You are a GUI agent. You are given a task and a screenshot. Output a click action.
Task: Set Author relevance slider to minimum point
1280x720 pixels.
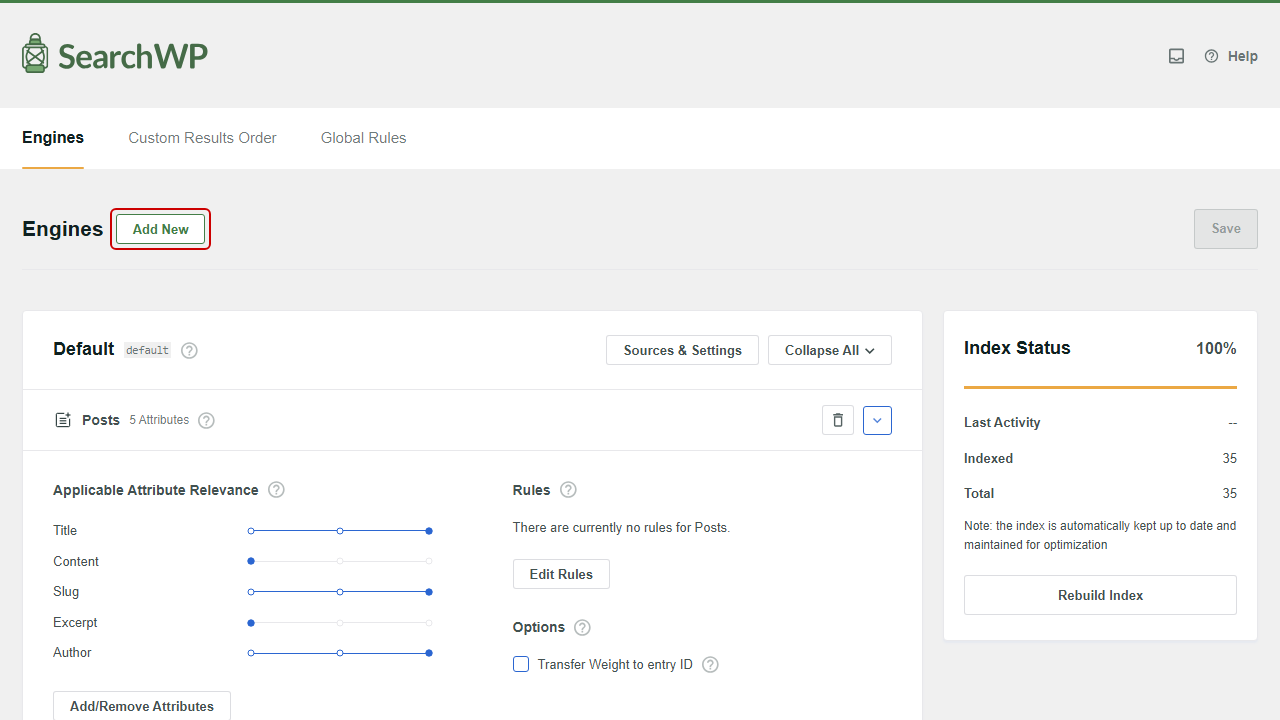tap(251, 653)
